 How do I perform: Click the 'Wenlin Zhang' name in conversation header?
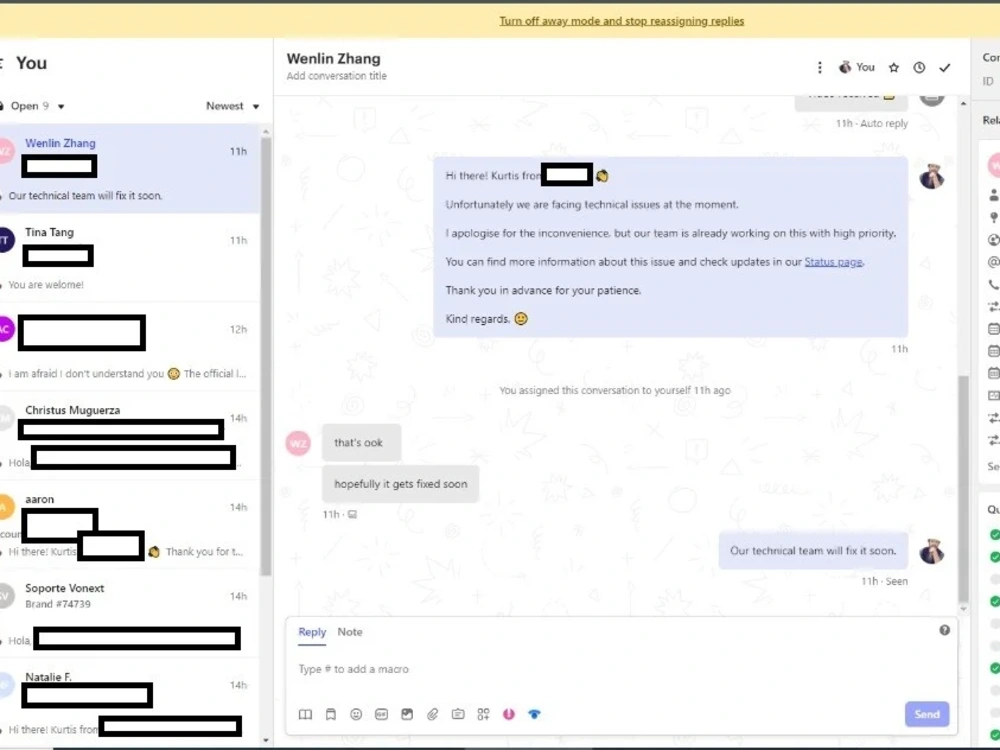pos(334,59)
